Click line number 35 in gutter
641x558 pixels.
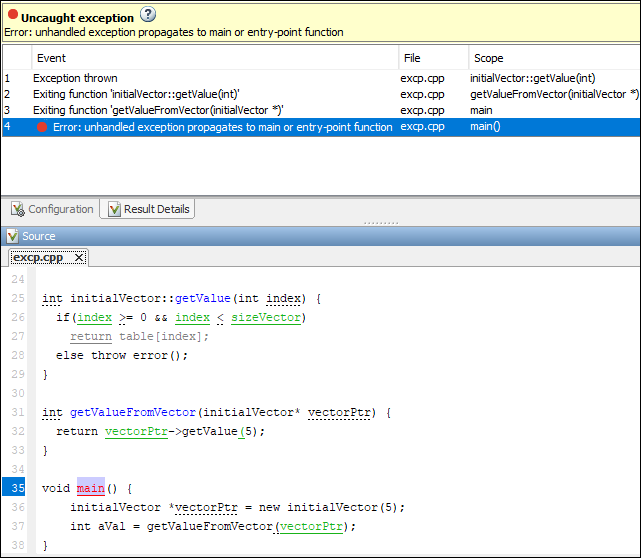pyautogui.click(x=18, y=489)
